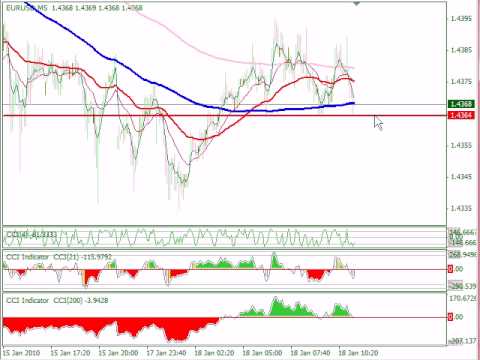Click the 0.00 level on CCI(200) scale
Viewport: 480px width, 360px height.
pyautogui.click(x=456, y=317)
